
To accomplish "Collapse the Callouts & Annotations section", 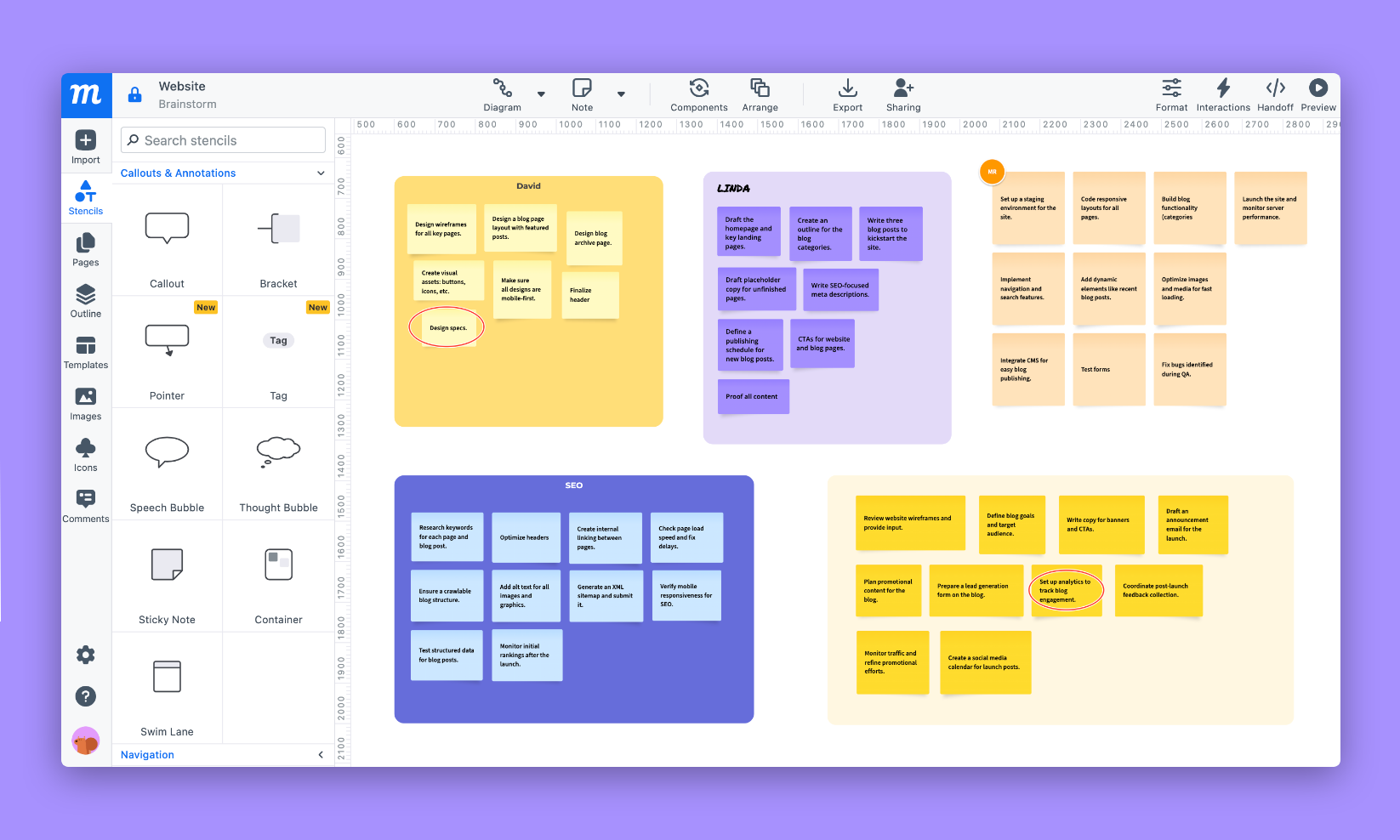I will 321,173.
